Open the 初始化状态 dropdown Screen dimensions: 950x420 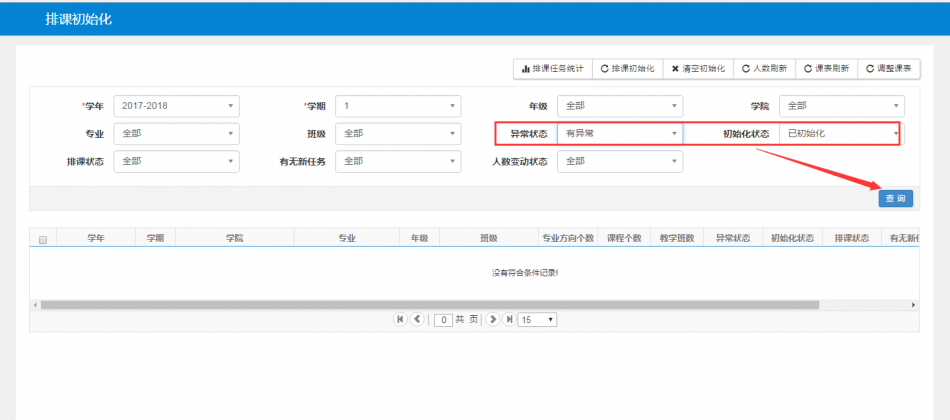(840, 133)
